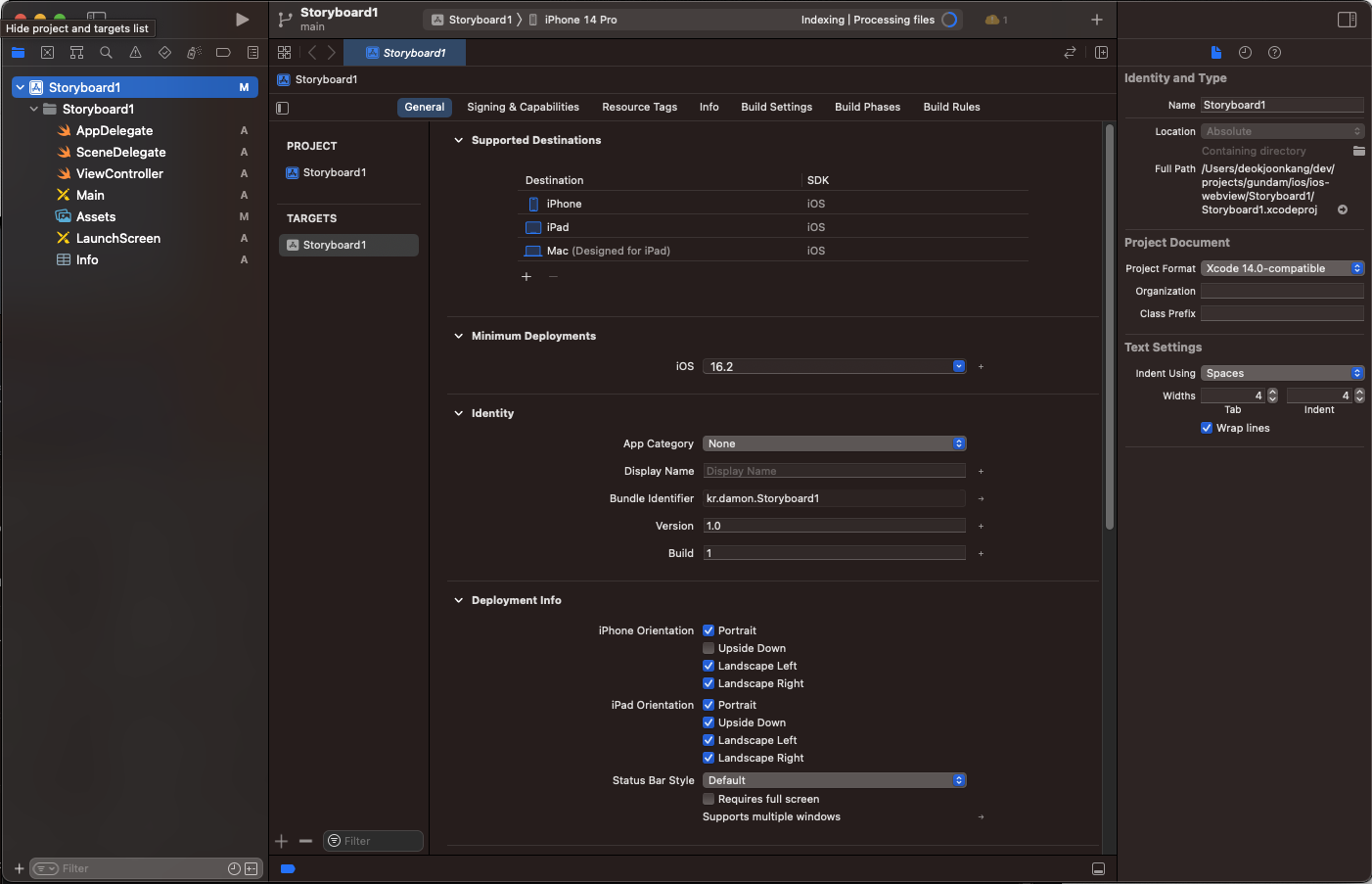This screenshot has width=1372, height=884.
Task: Enable iPhone Upside Down orientation
Action: coord(709,648)
